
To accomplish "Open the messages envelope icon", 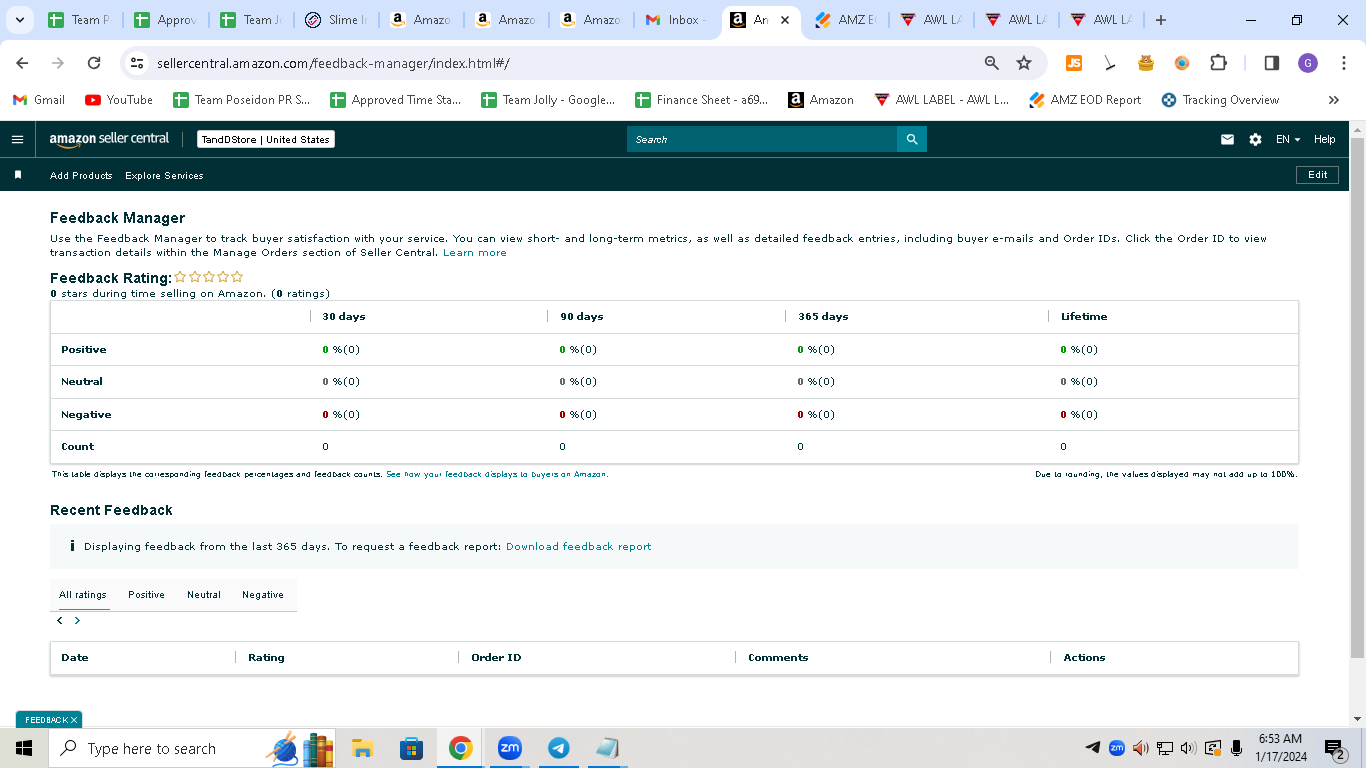I will (1227, 139).
